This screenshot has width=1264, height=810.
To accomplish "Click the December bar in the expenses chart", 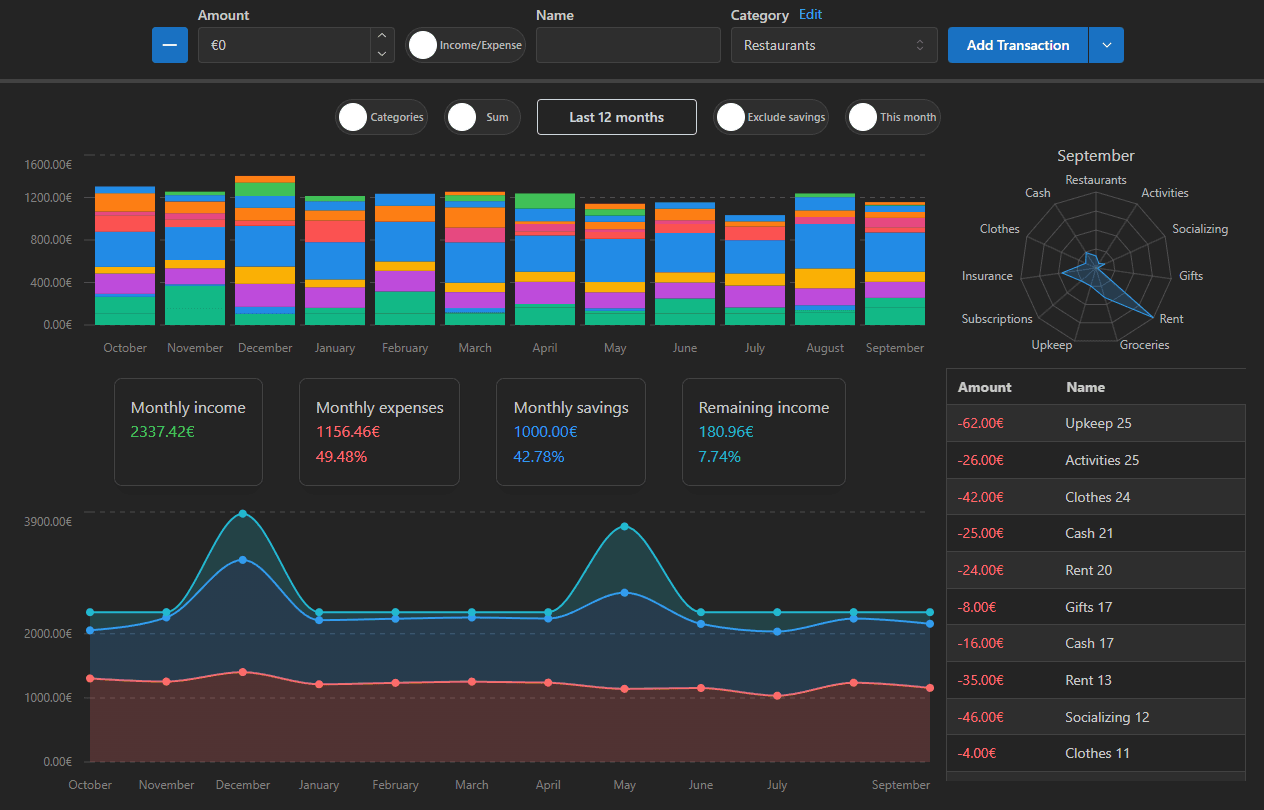I will [x=264, y=250].
